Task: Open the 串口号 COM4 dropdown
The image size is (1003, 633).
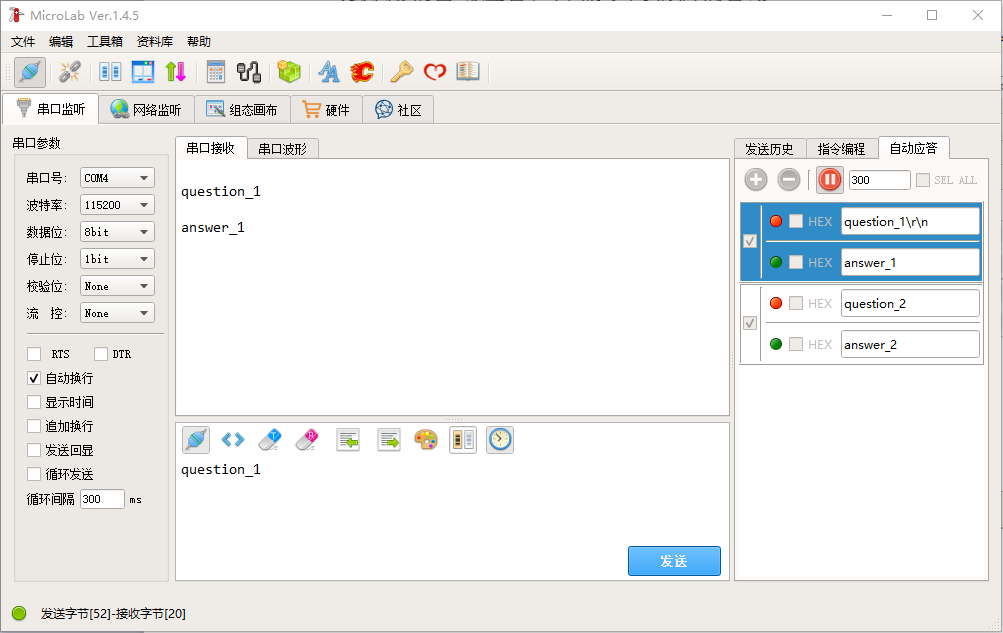Action: [x=117, y=178]
